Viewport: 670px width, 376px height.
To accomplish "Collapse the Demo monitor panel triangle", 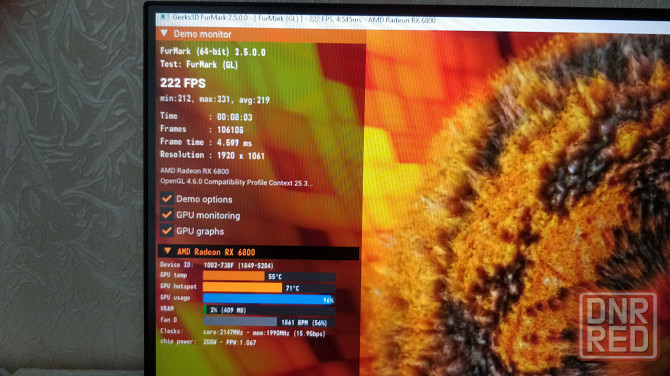I will click(164, 33).
